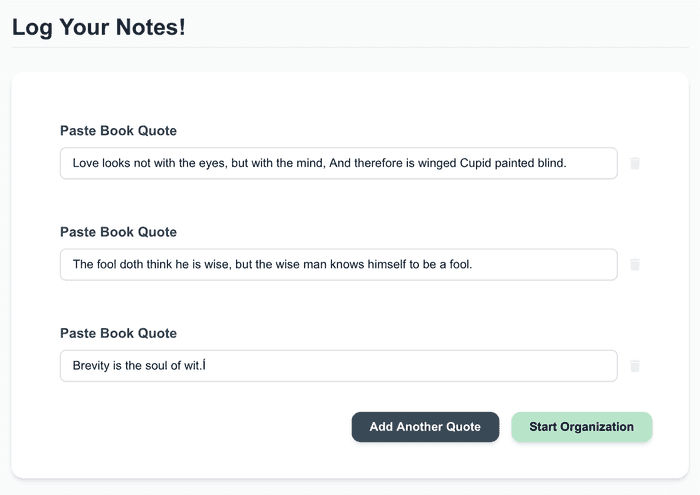
Task: Trash the "Brevity is the soul" quote
Action: (x=634, y=366)
